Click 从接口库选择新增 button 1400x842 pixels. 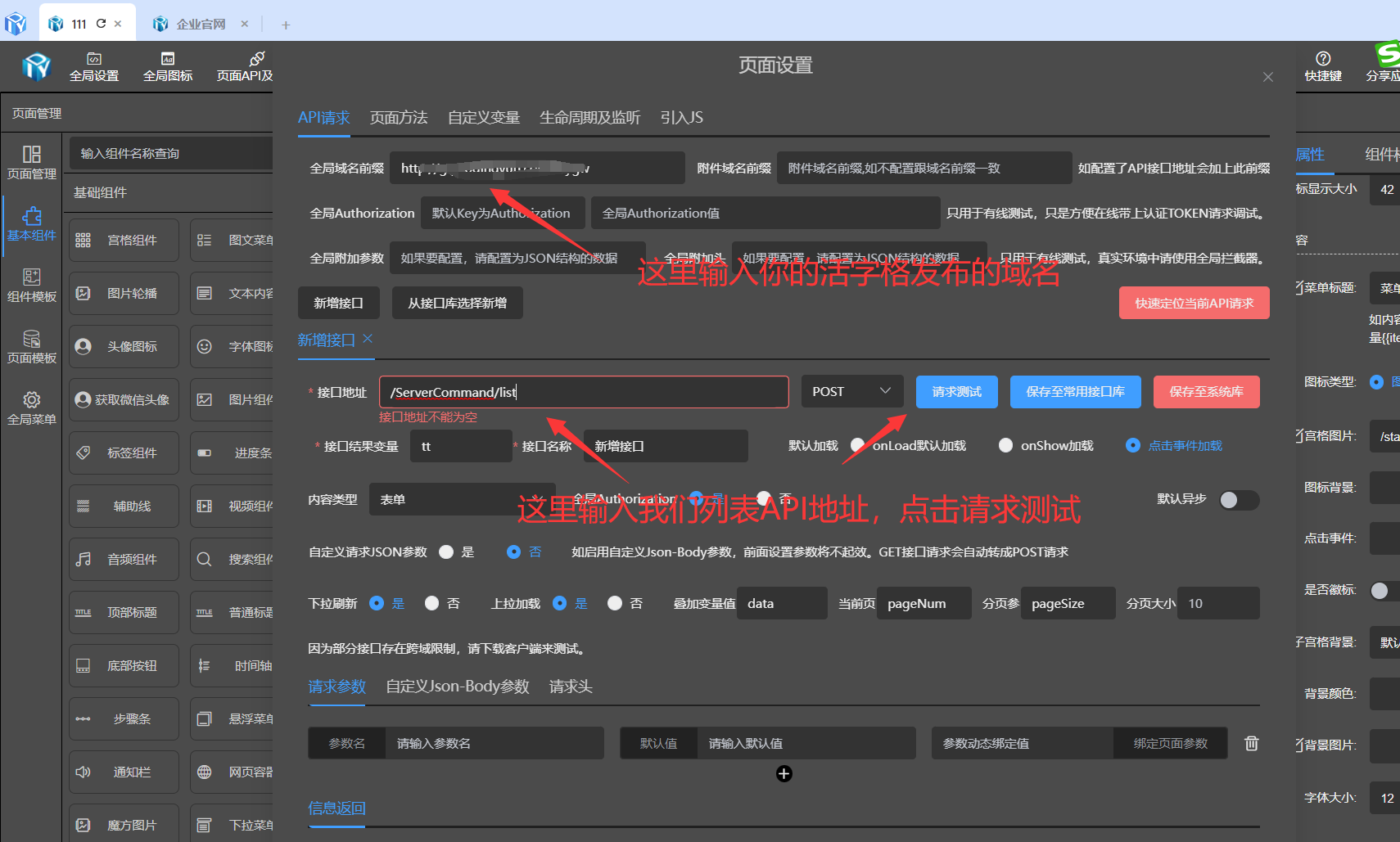[x=458, y=303]
